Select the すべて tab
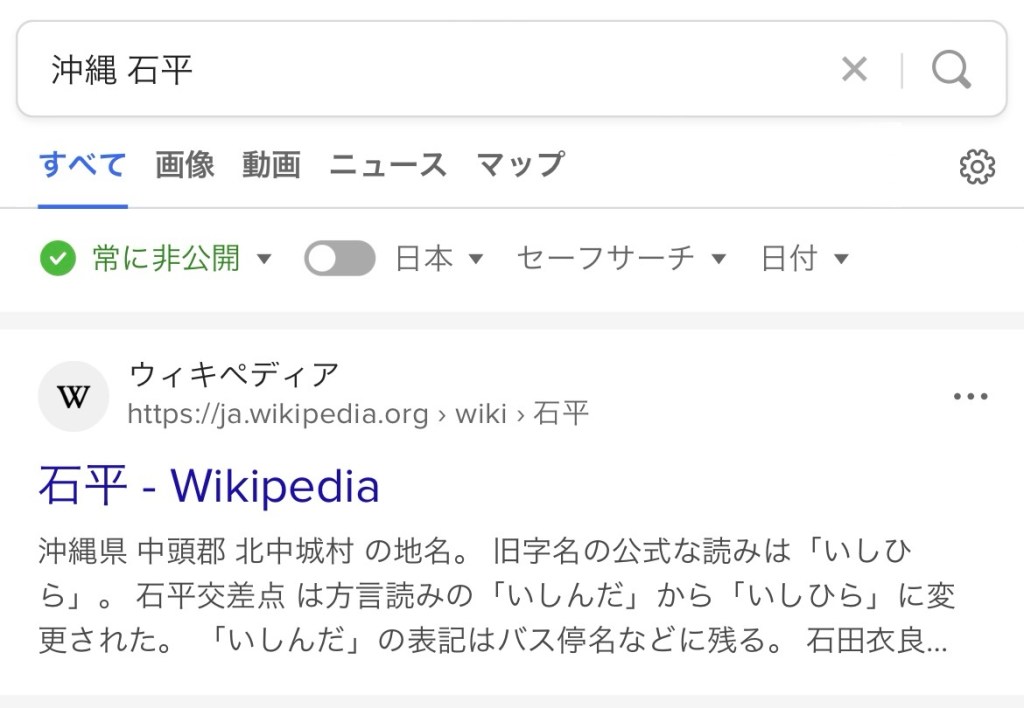Screen dimensions: 1024x708 [82, 165]
